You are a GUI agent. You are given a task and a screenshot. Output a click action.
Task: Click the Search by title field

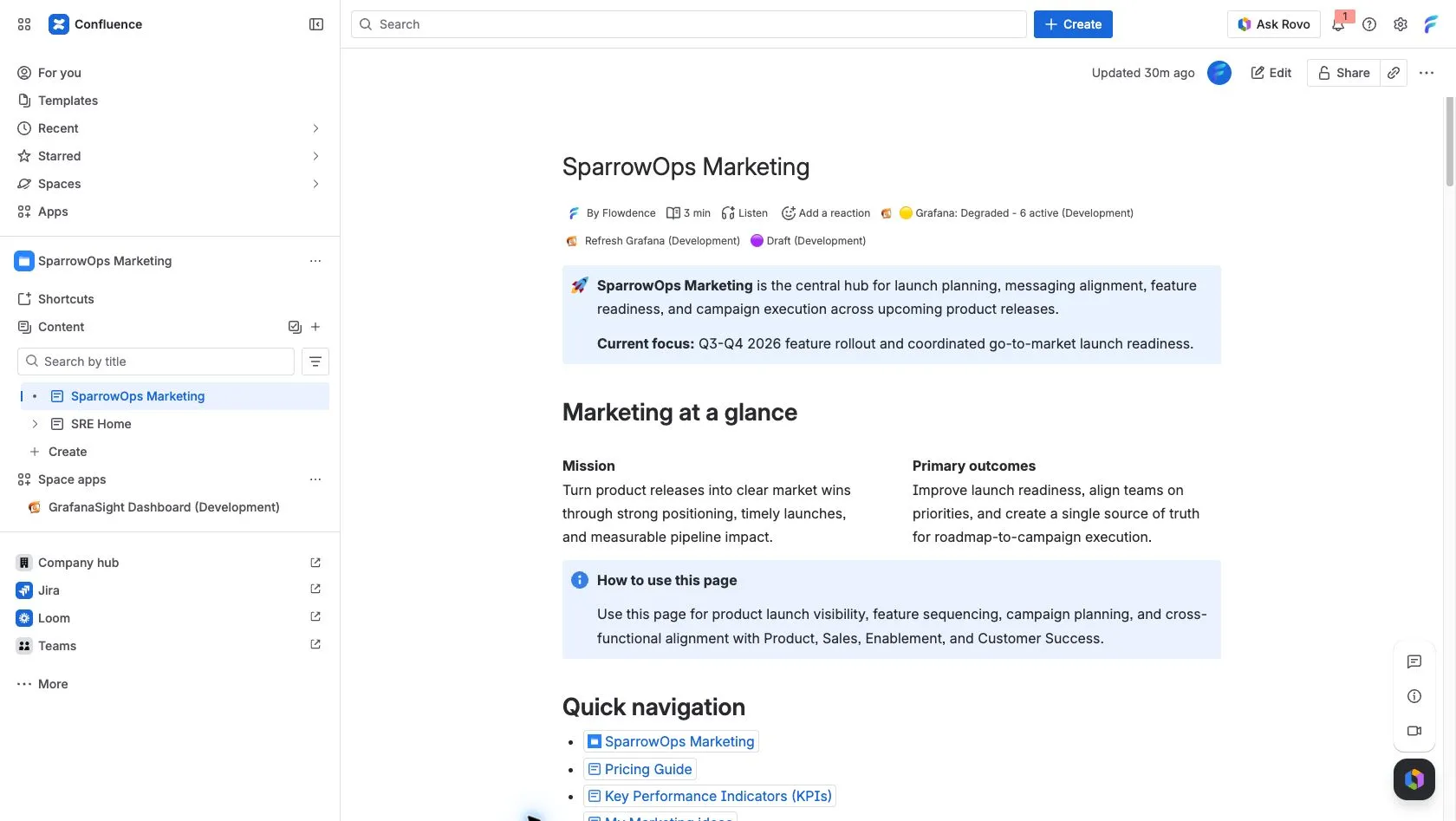156,362
